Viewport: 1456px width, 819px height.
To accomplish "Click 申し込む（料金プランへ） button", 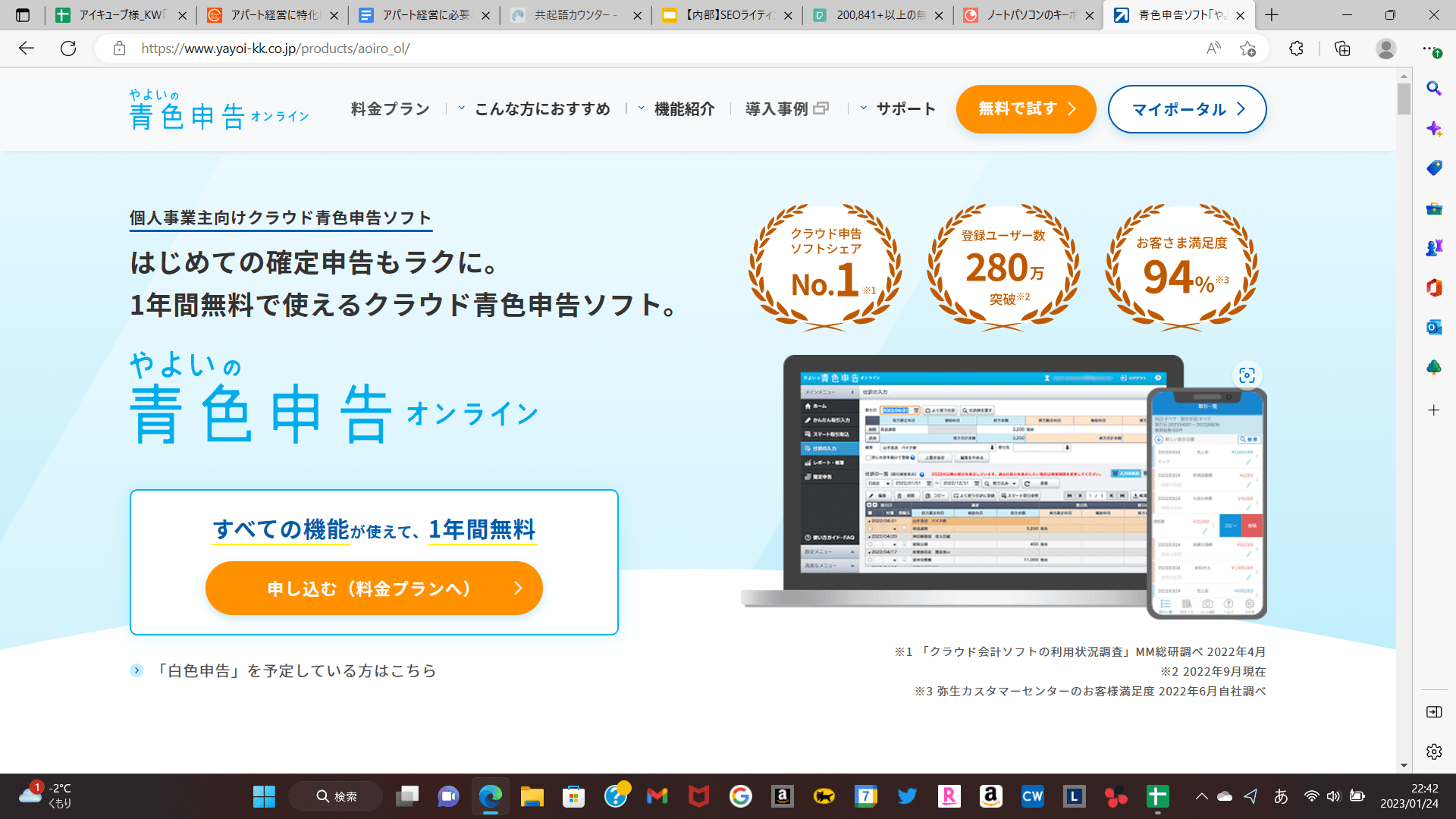I will point(374,588).
